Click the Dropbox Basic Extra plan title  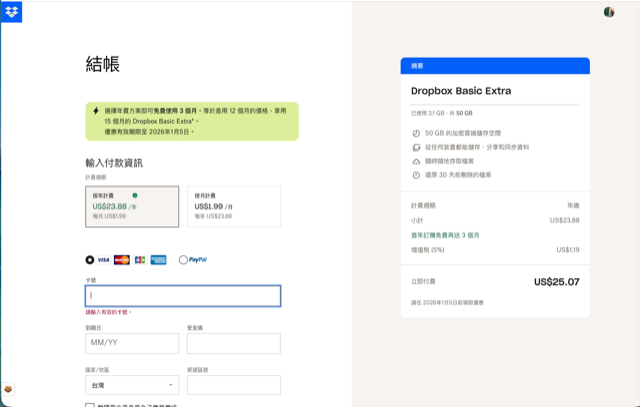click(x=461, y=91)
